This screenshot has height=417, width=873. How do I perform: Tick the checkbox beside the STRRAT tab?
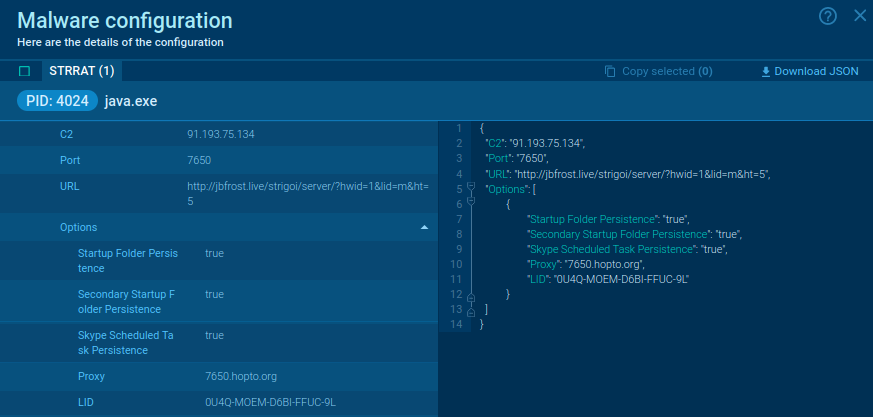coord(25,71)
